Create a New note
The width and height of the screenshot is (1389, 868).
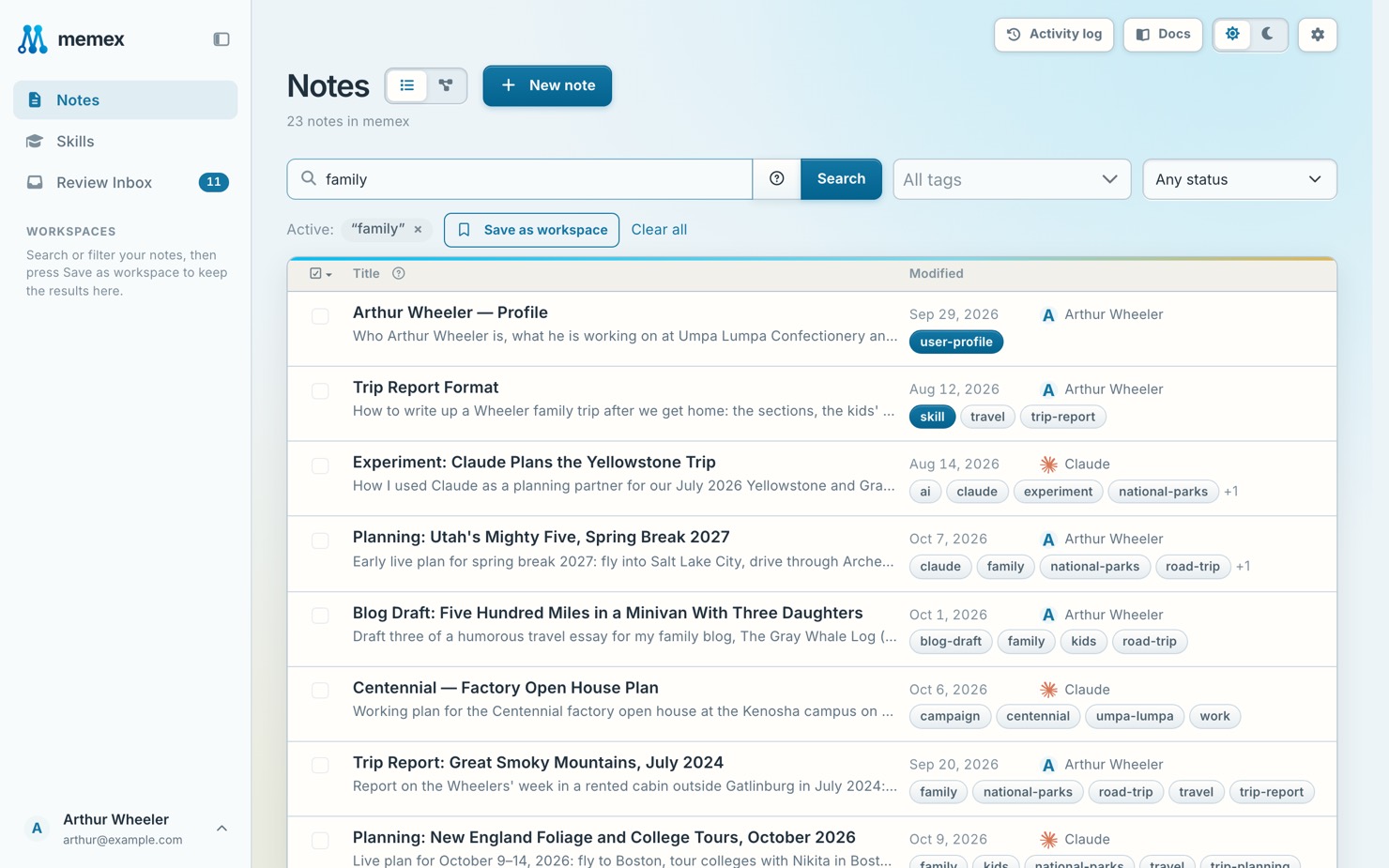547,85
